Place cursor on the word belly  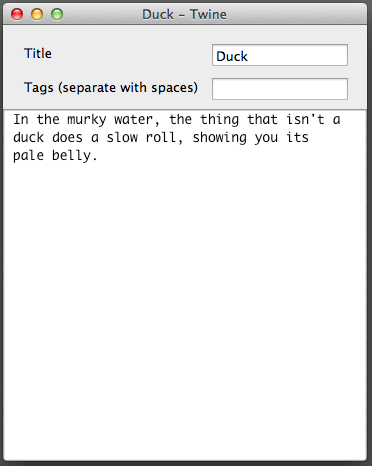(x=71, y=156)
